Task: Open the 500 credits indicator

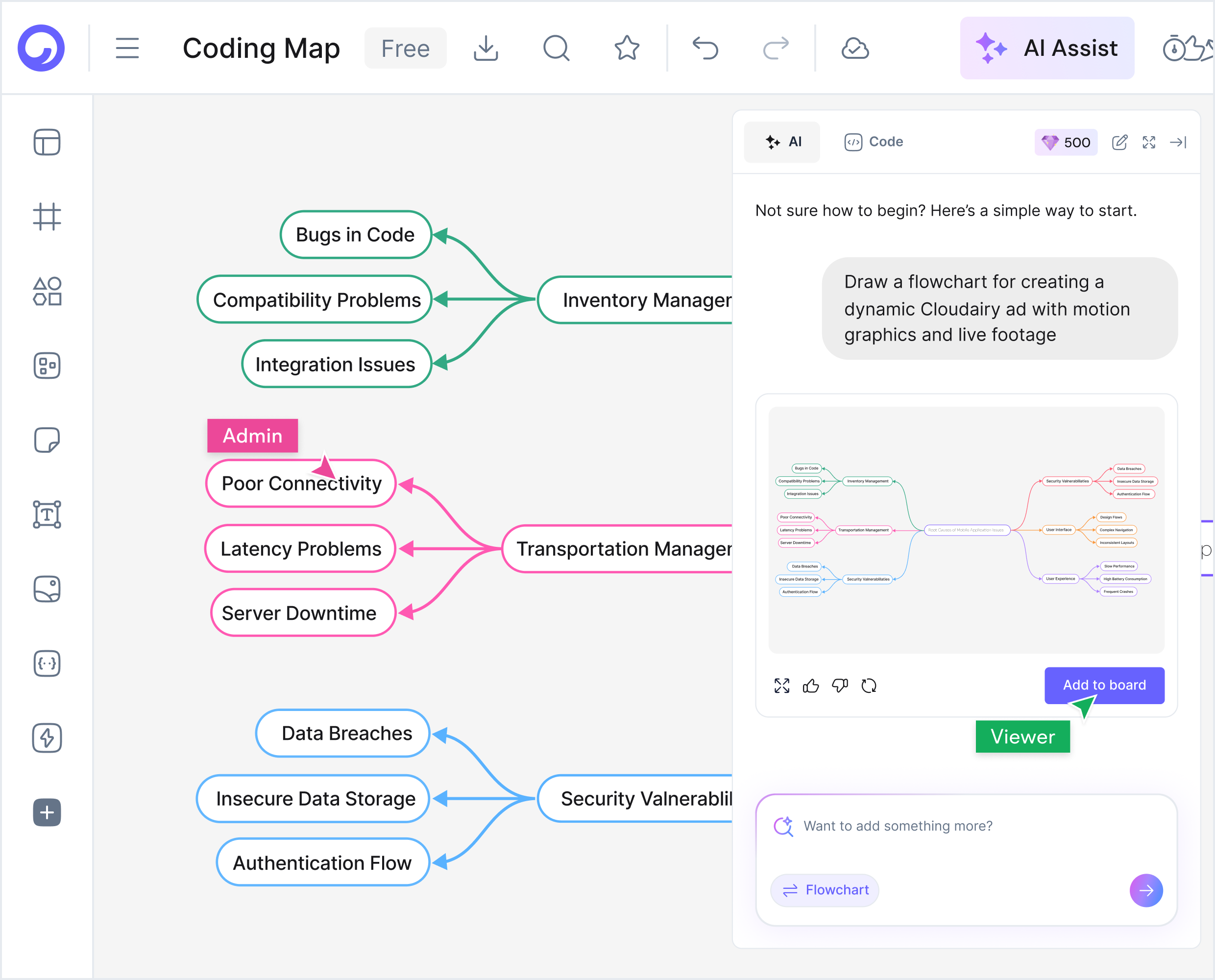Action: point(1066,142)
